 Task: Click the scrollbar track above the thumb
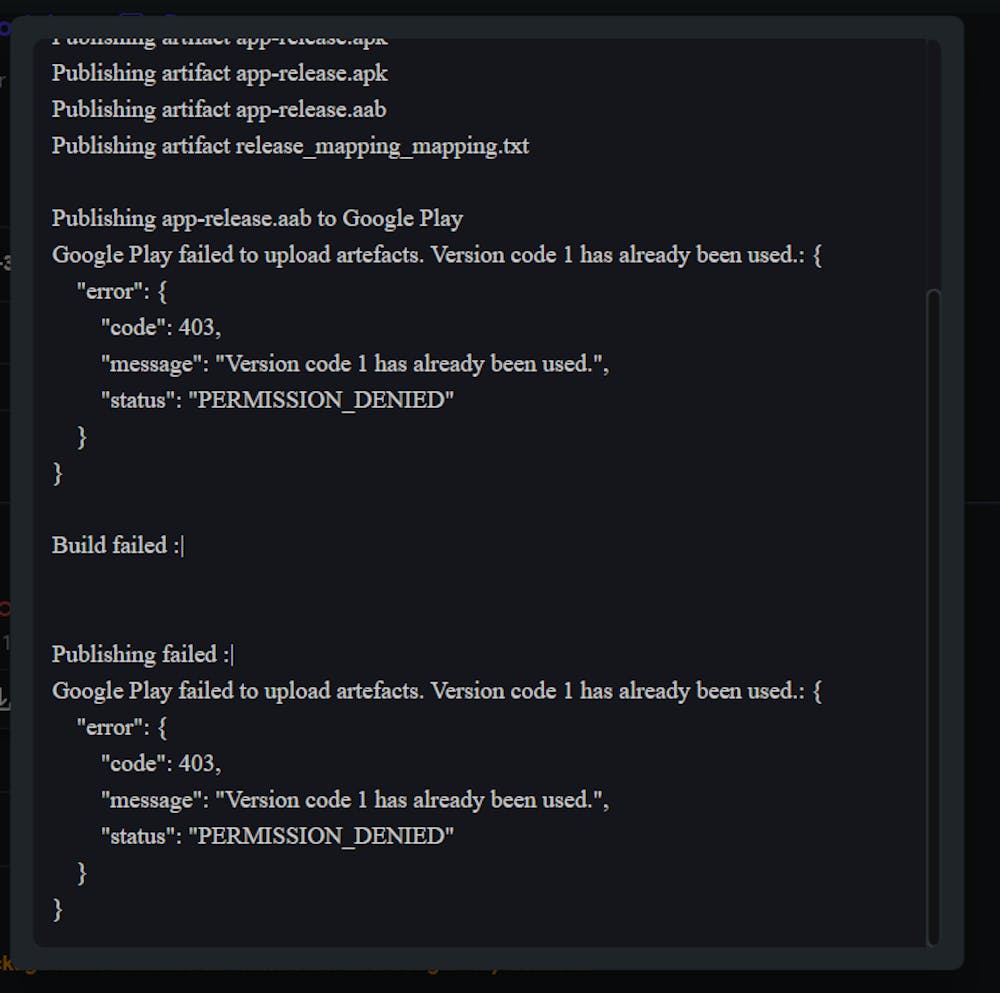(933, 160)
